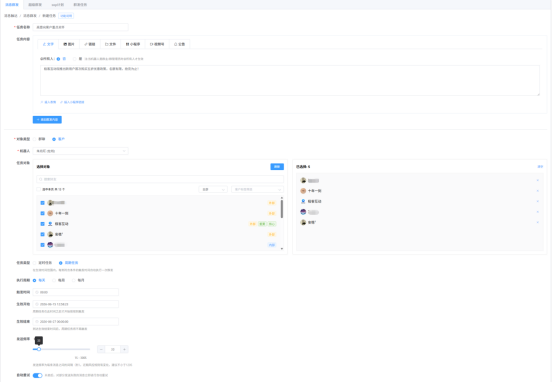Screen dimensions: 553x383
Task: Click the minus button of the frequency stepper
Action: point(101,349)
